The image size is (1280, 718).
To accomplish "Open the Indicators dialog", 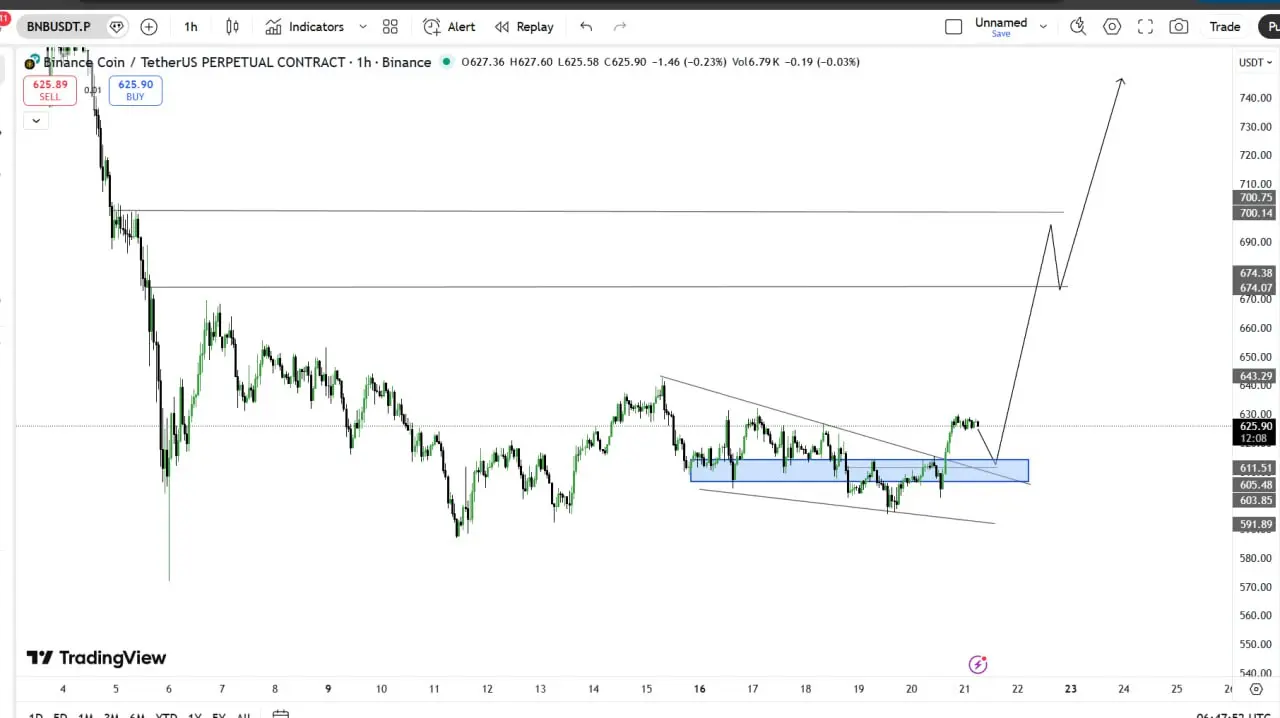I will pyautogui.click(x=304, y=27).
